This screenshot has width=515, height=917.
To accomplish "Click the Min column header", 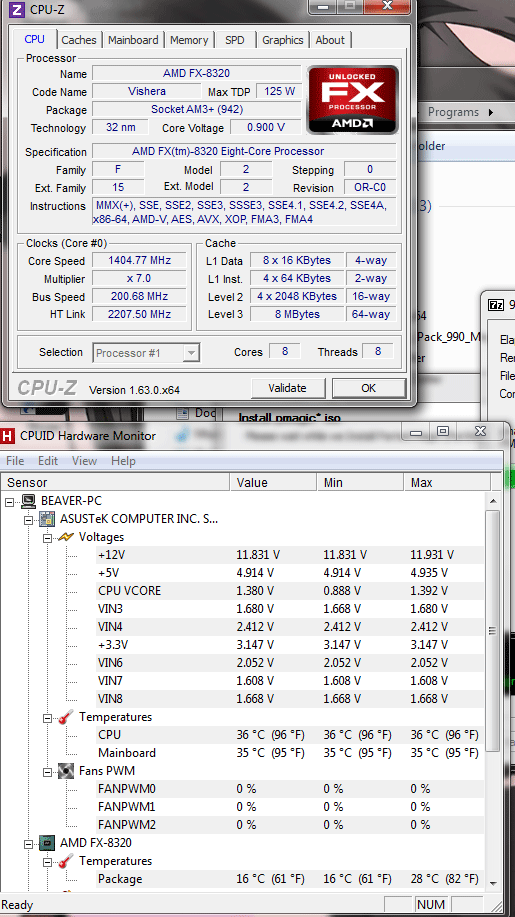I will 360,482.
